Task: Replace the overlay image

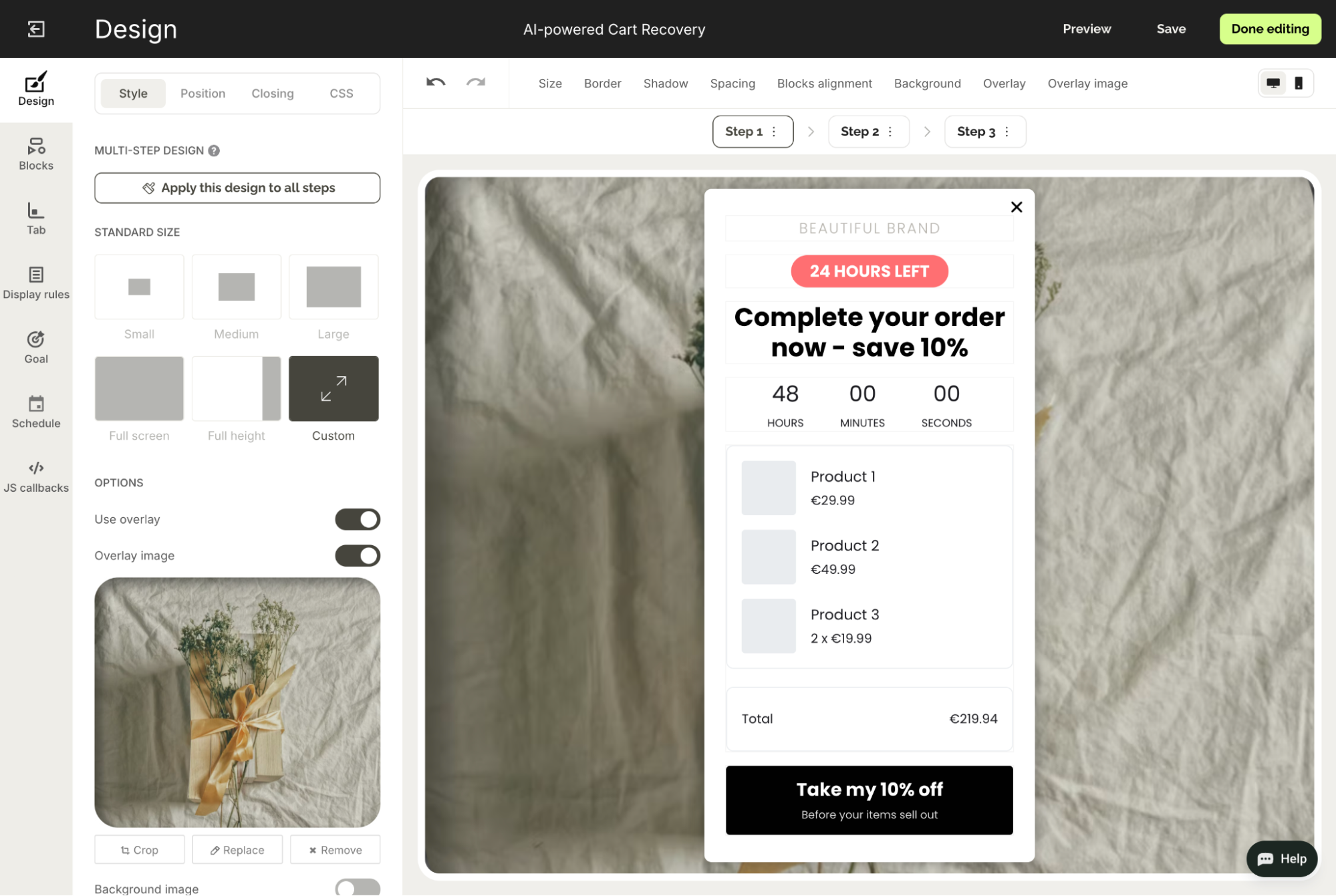Action: [237, 849]
